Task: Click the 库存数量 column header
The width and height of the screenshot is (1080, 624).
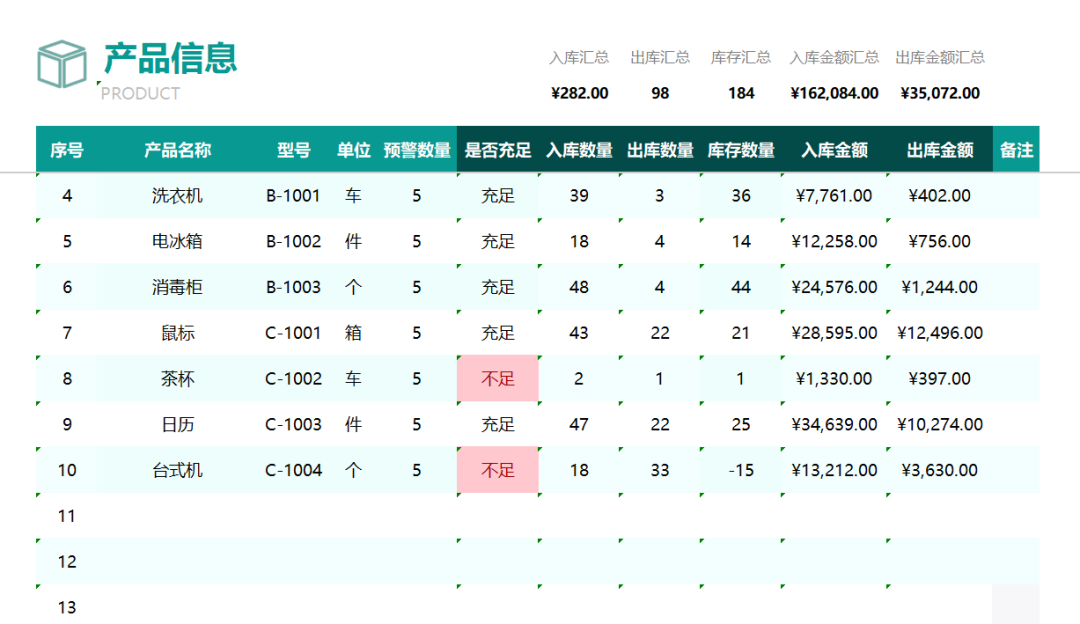Action: [x=740, y=150]
